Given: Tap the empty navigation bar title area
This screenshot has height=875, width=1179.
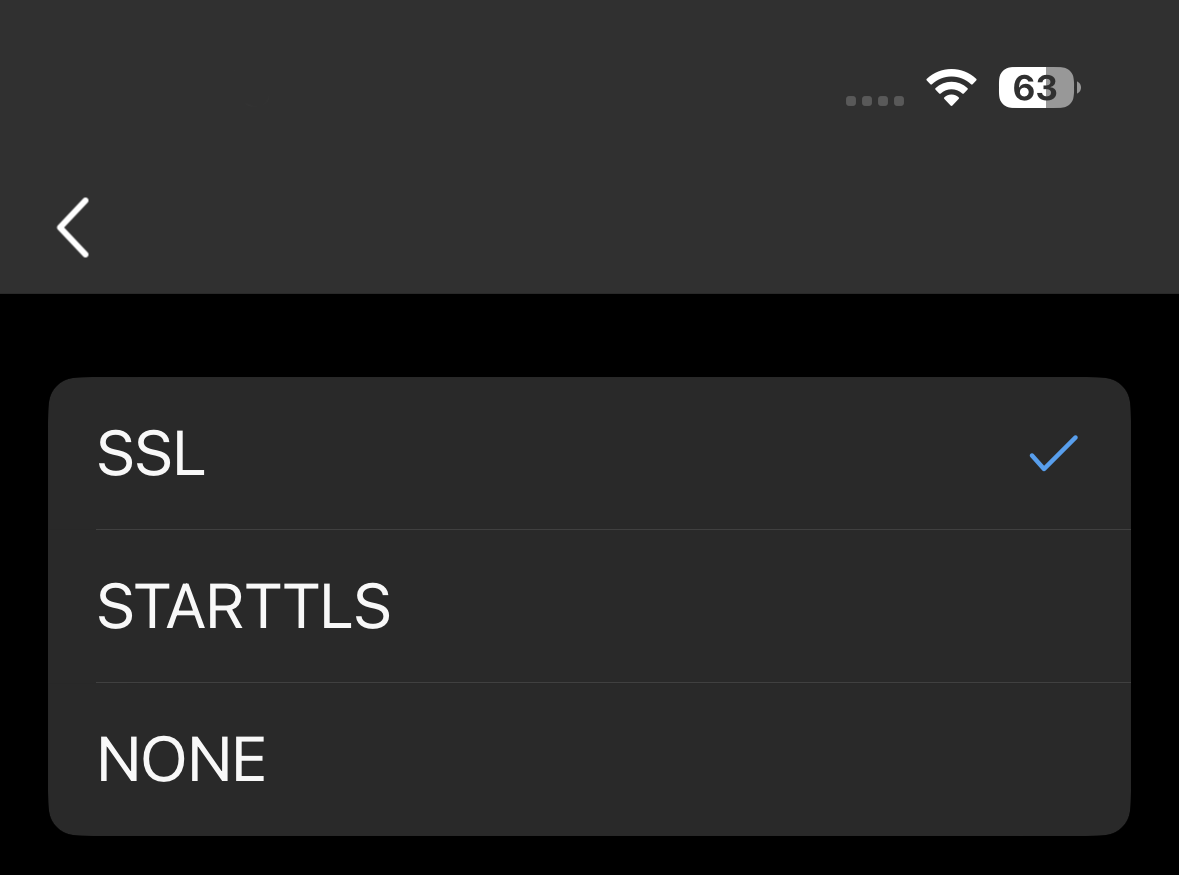Looking at the screenshot, I should (x=590, y=228).
